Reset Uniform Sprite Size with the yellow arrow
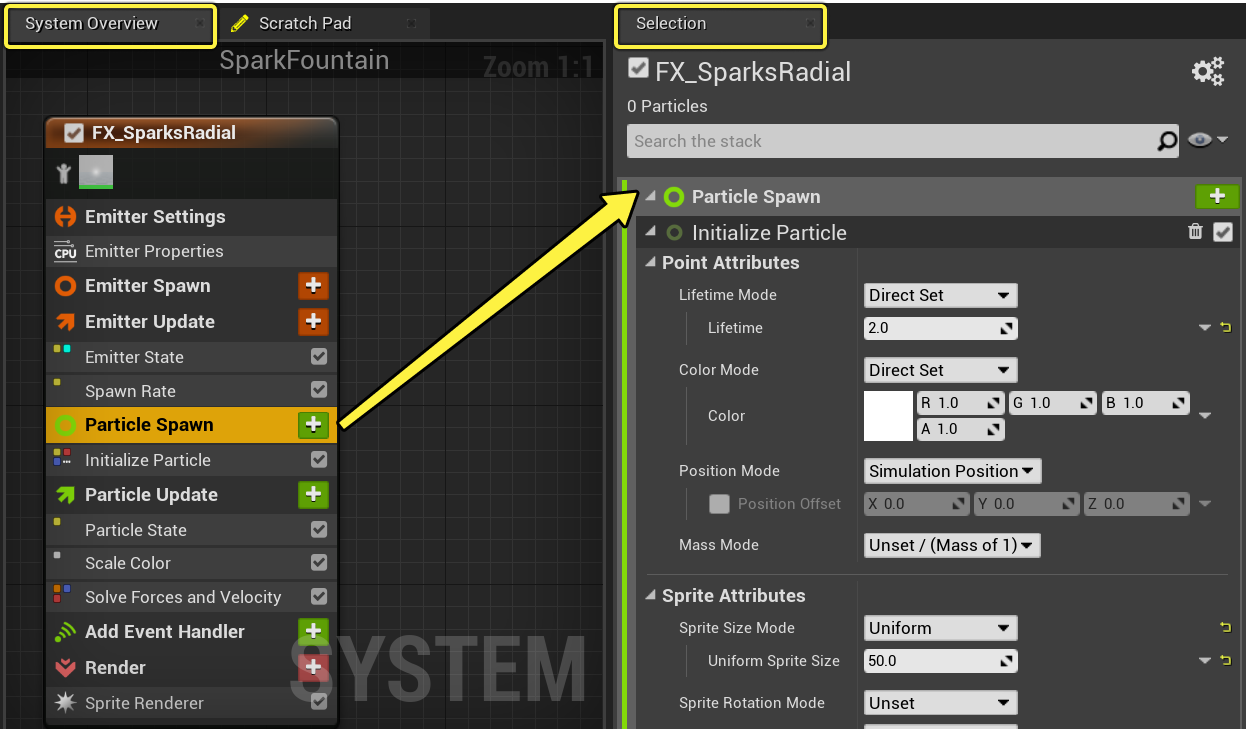 [x=1225, y=660]
